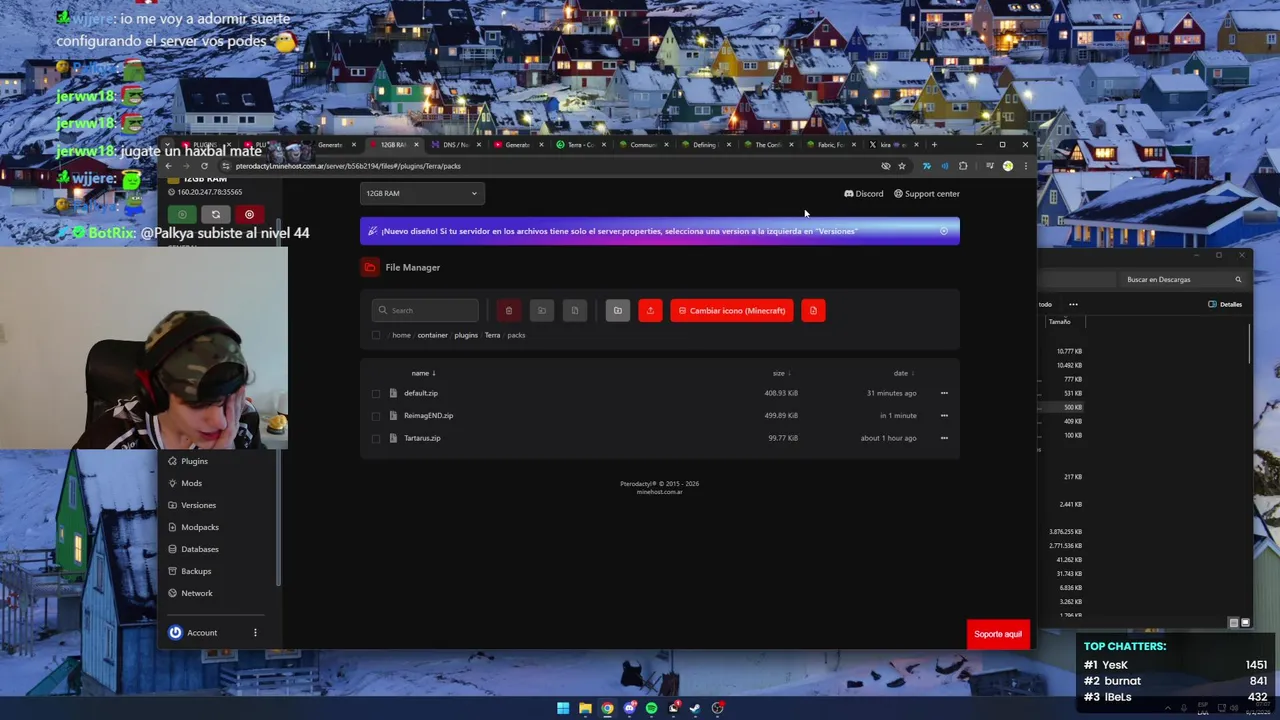Click the browser back arrow

coord(168,166)
